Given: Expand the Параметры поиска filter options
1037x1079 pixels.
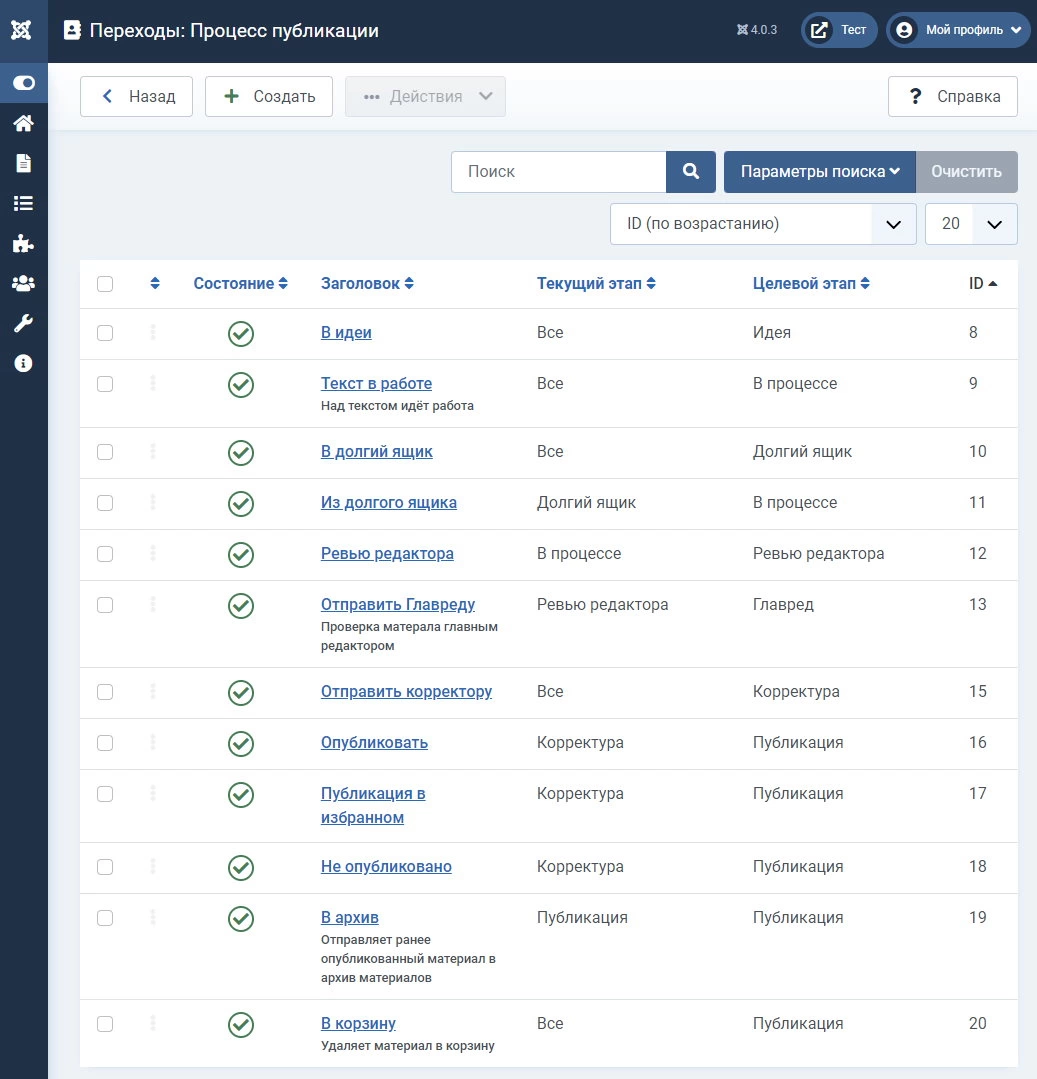Looking at the screenshot, I should pyautogui.click(x=820, y=171).
